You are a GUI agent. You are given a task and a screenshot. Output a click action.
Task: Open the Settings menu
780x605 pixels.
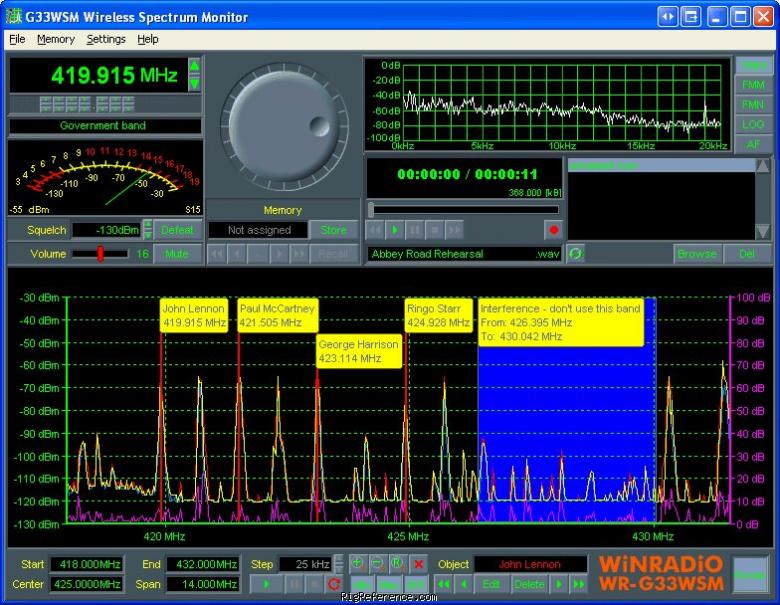106,39
